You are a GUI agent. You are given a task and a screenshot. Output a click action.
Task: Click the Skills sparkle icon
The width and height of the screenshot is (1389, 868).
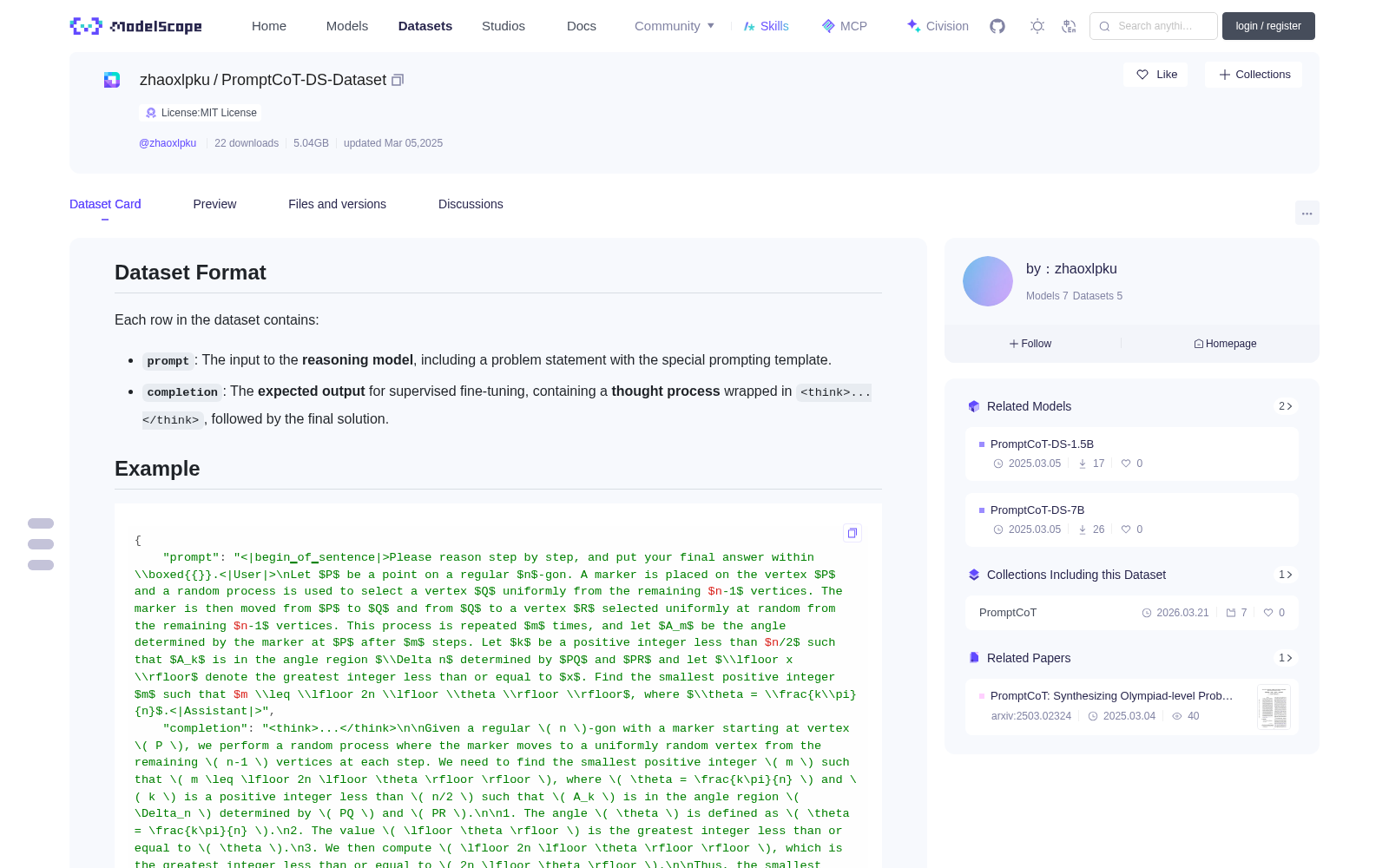(x=749, y=26)
